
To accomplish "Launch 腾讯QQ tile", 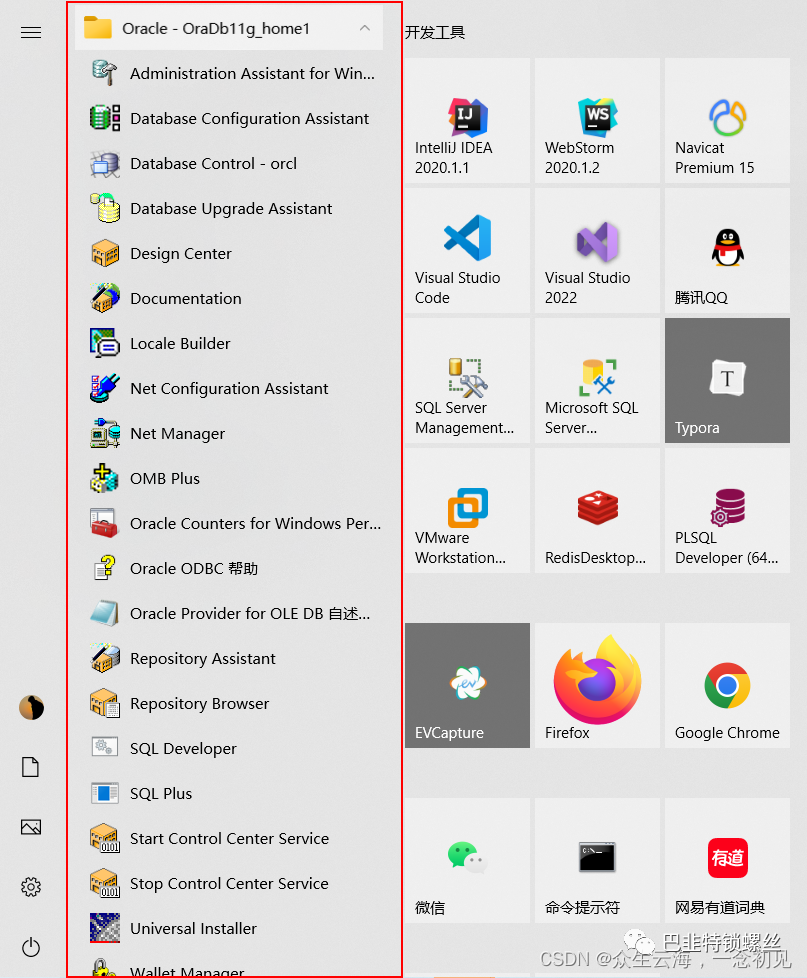I will (727, 250).
